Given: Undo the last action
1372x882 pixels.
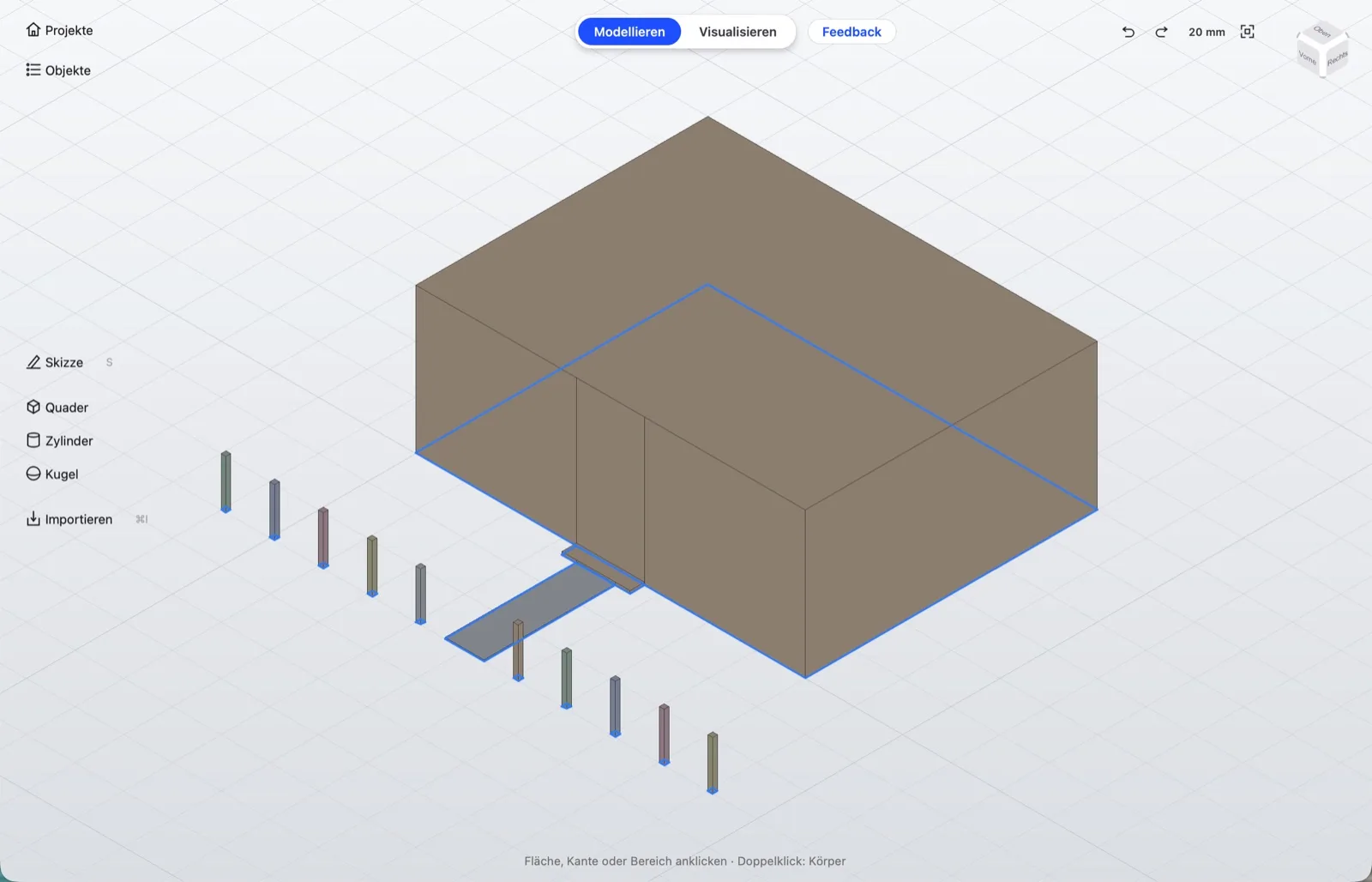Looking at the screenshot, I should point(1128,32).
